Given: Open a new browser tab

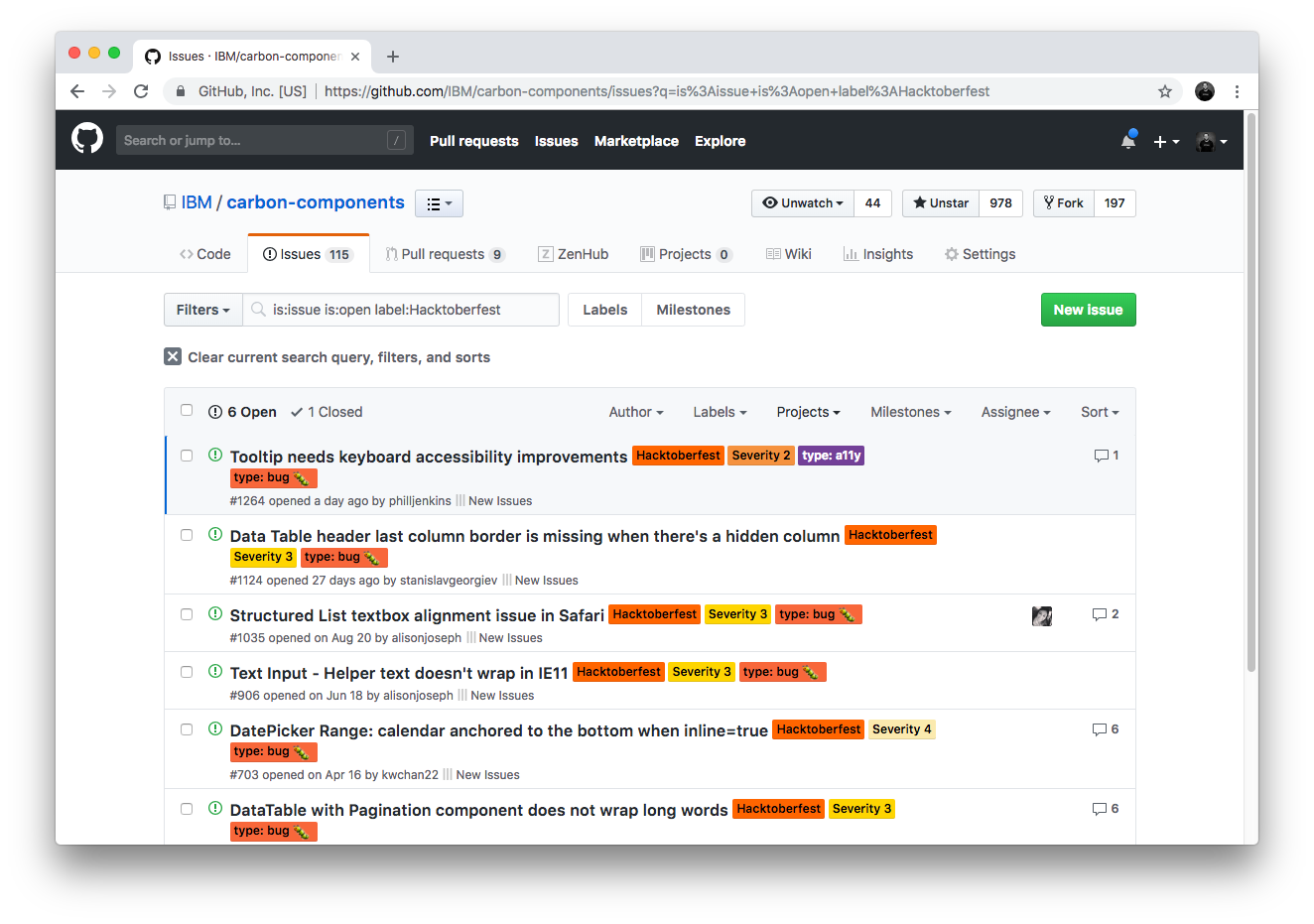Looking at the screenshot, I should [x=393, y=57].
